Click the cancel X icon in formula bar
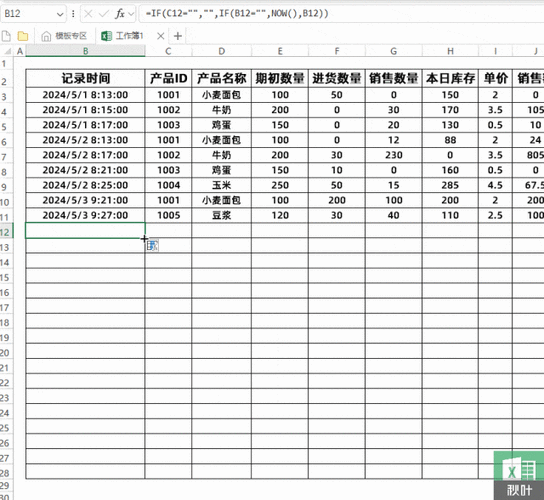This screenshot has height=500, width=544. click(88, 14)
